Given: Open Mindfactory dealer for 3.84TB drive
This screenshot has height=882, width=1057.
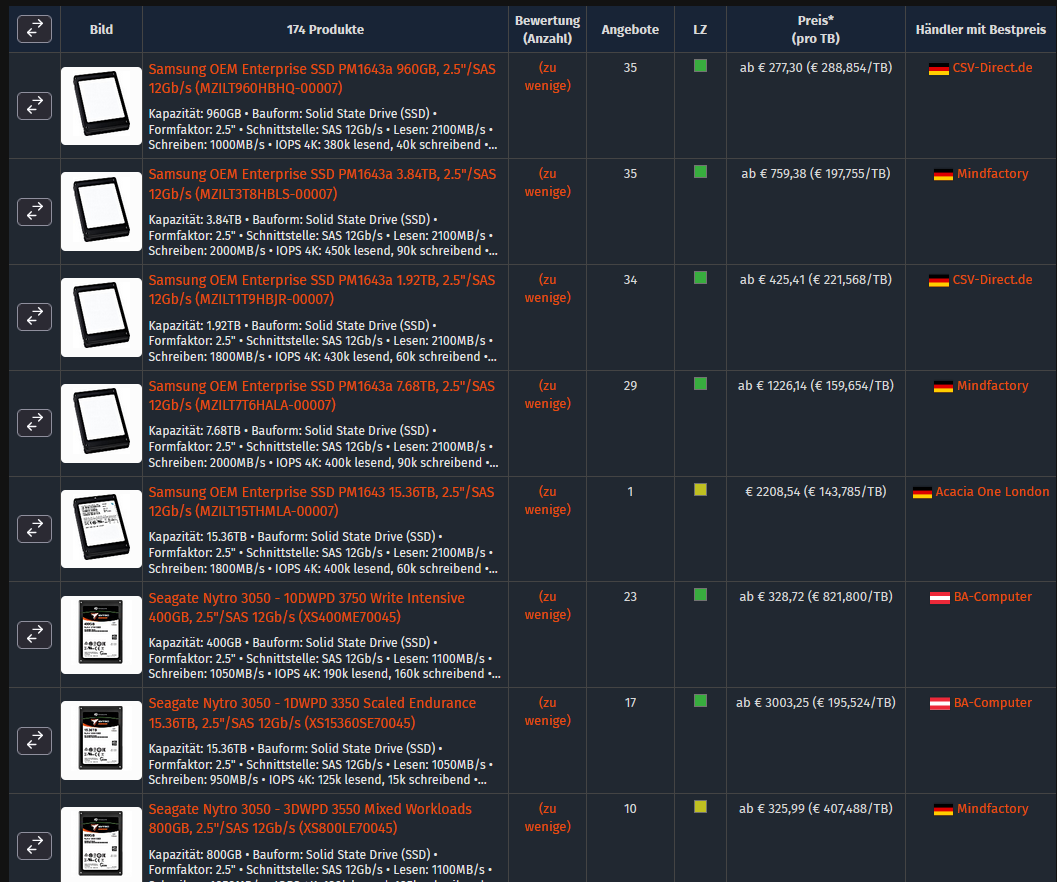Looking at the screenshot, I should [x=993, y=173].
